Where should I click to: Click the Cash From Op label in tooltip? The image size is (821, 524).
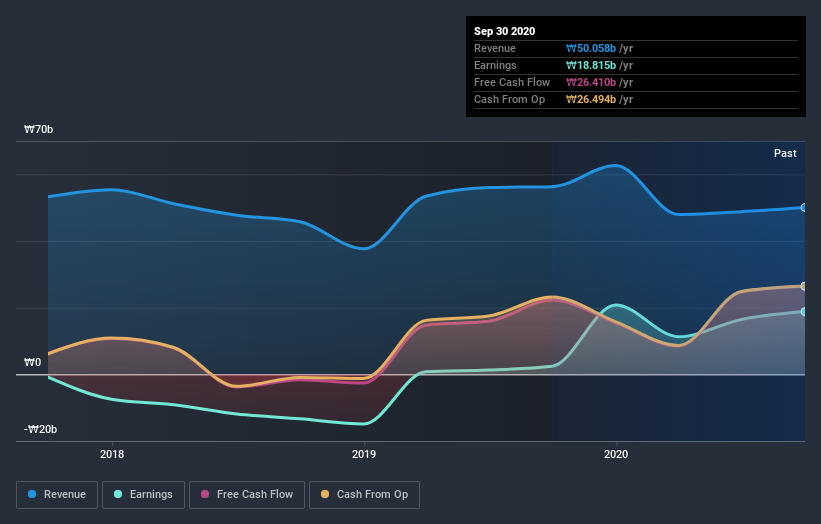click(509, 99)
